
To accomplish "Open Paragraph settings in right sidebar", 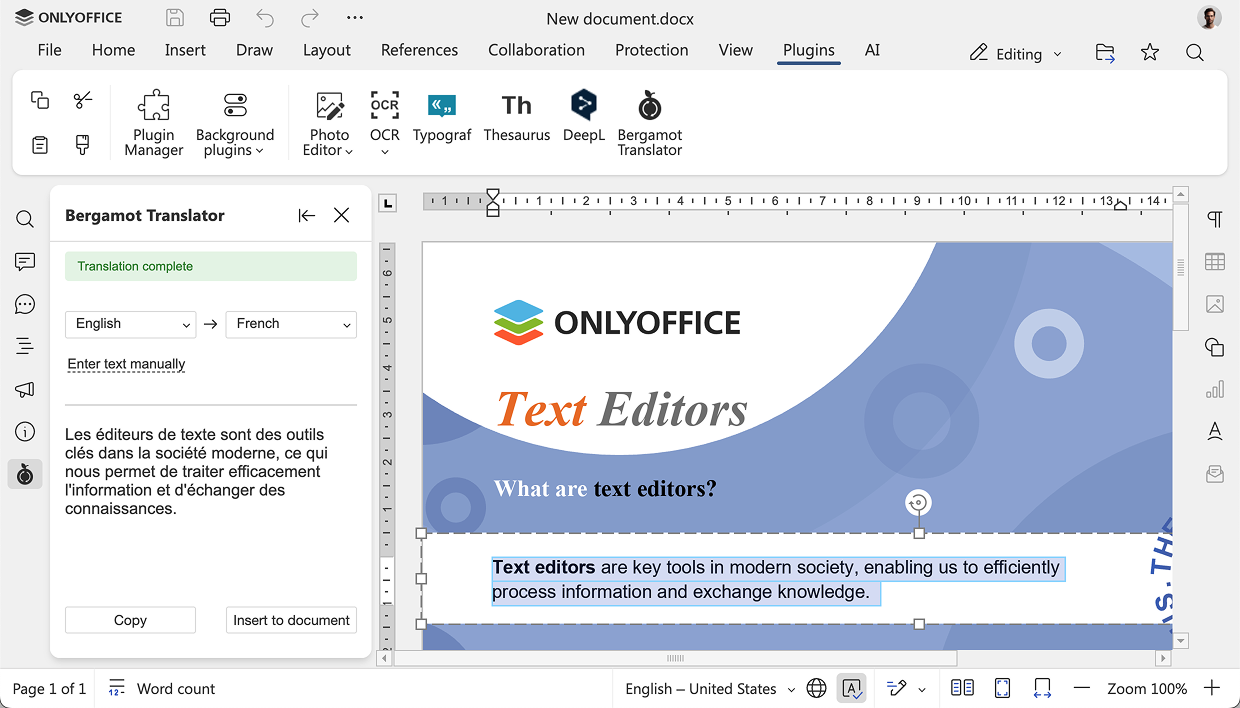I will [1215, 219].
